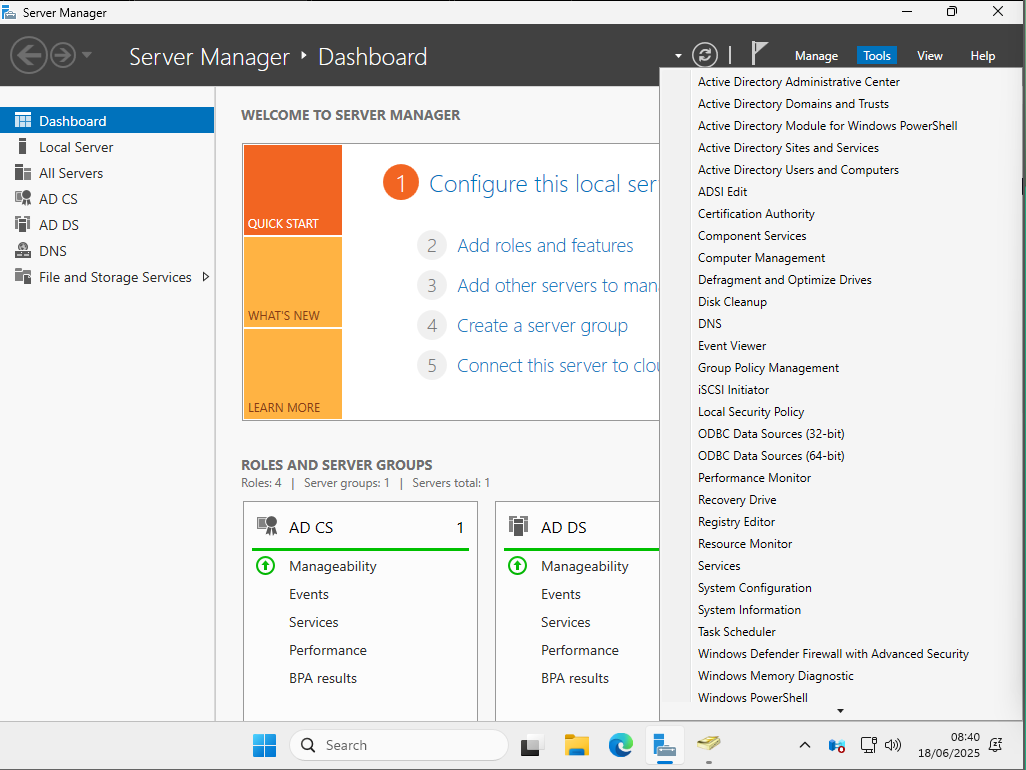The width and height of the screenshot is (1026, 770).
Task: Open Active Directory Administrative Center
Action: [x=798, y=82]
